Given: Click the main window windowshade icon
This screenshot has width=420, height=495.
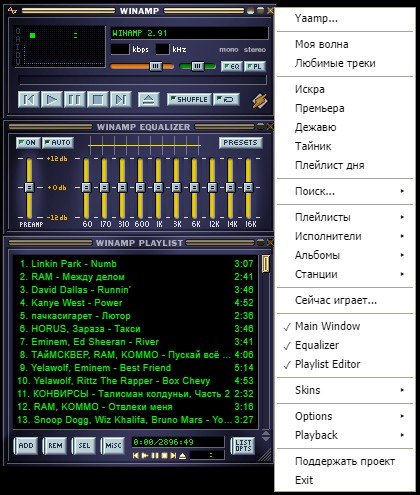Looking at the screenshot, I should (260, 11).
